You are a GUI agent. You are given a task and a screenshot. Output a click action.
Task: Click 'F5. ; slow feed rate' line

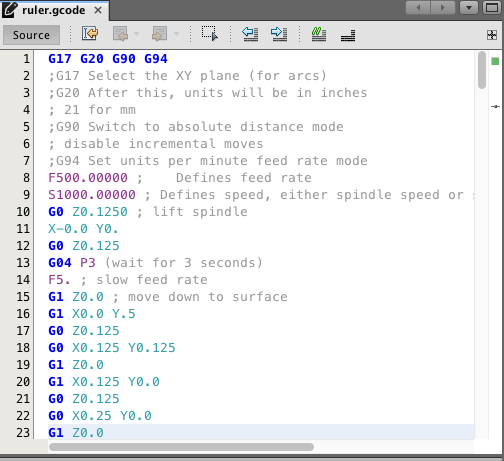pyautogui.click(x=128, y=280)
